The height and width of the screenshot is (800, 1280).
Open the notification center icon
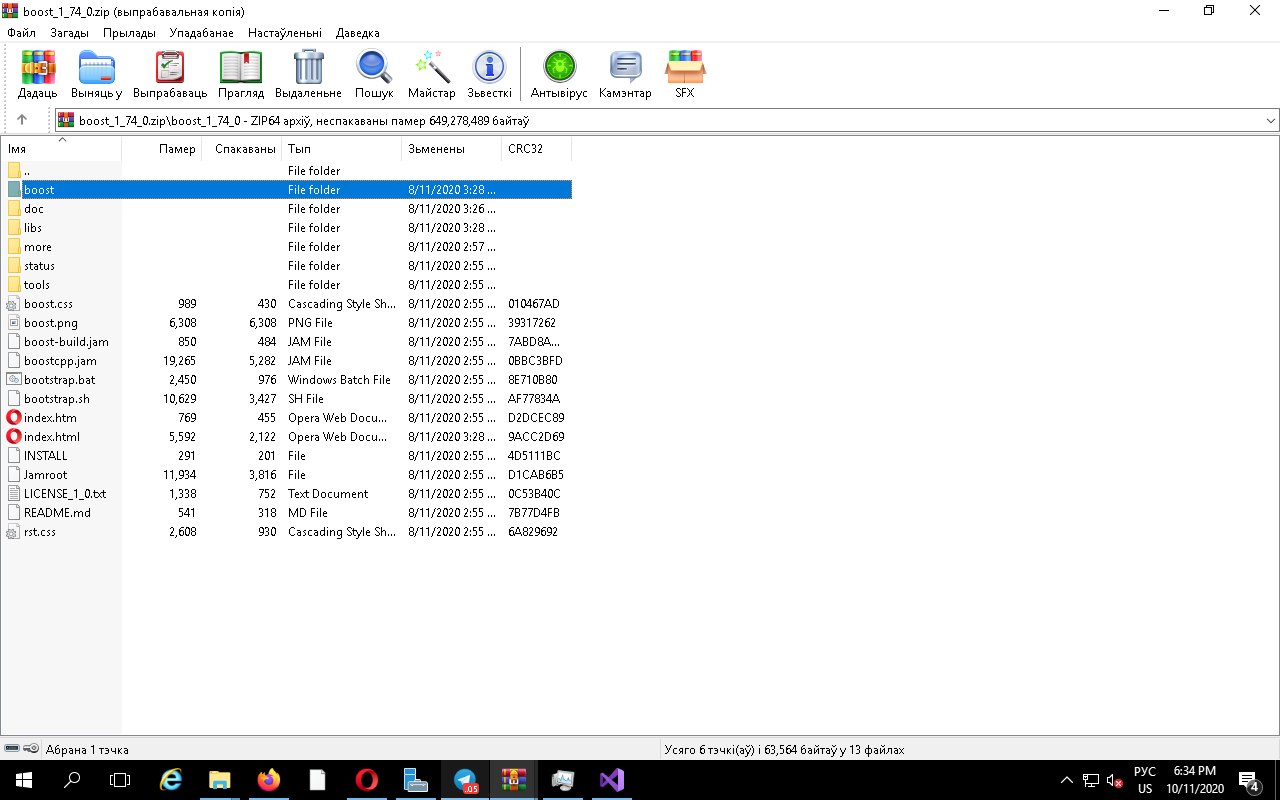[x=1249, y=780]
